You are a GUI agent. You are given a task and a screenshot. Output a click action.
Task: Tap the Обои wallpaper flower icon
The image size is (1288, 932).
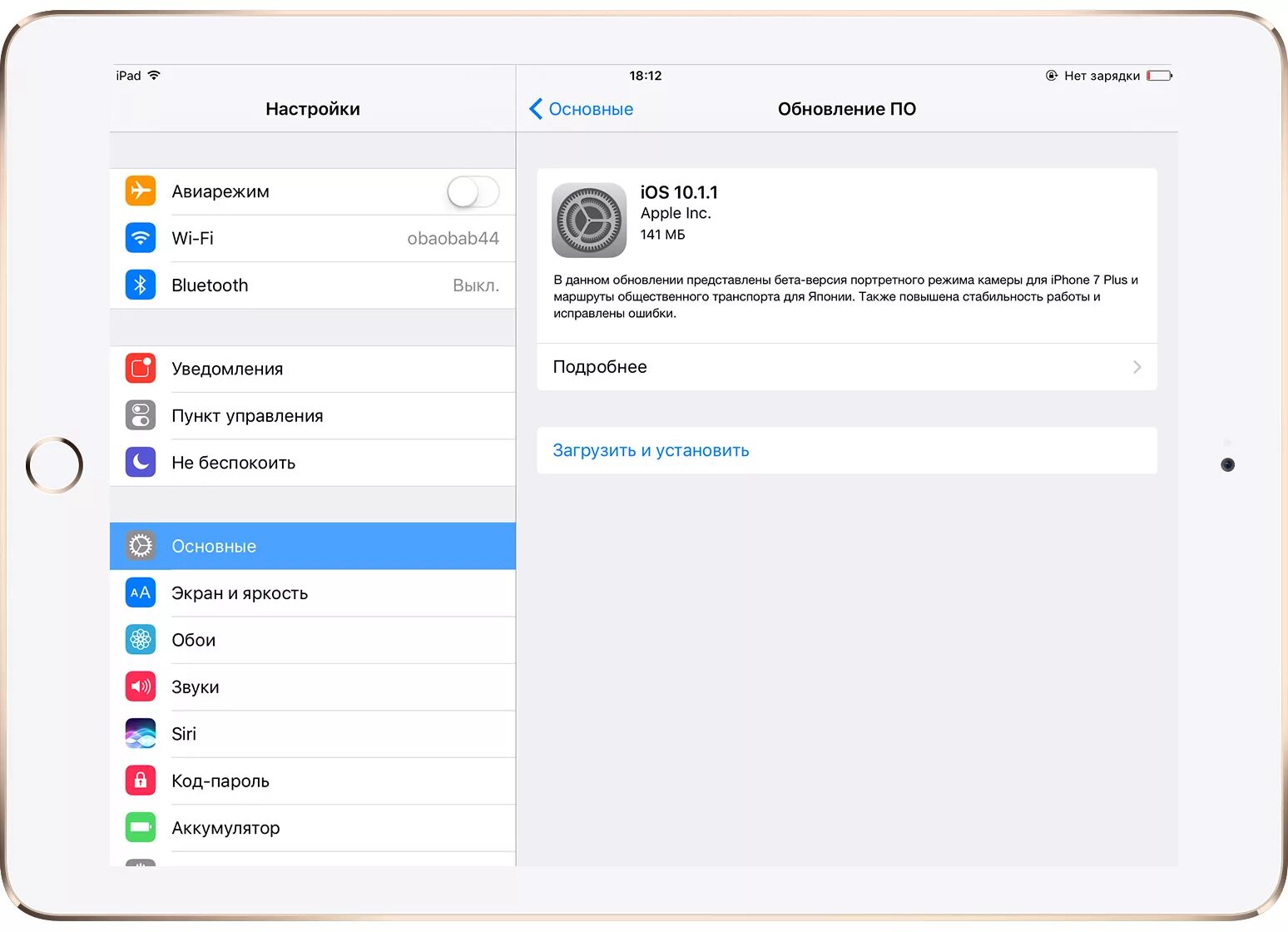(141, 639)
